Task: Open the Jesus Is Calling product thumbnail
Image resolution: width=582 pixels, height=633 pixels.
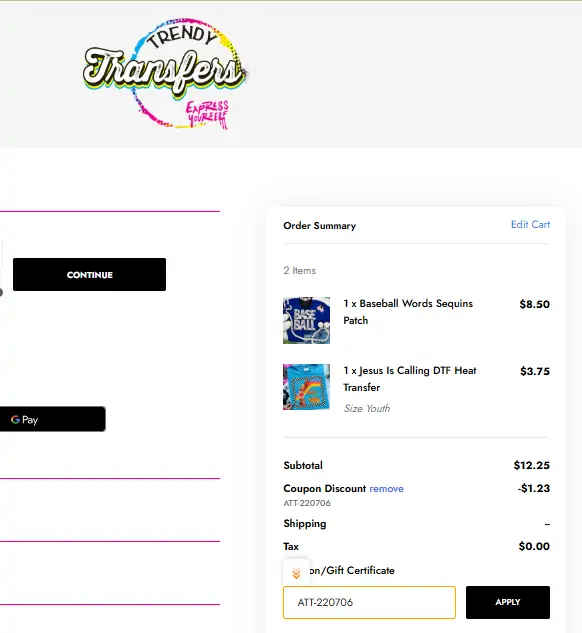Action: coord(306,387)
